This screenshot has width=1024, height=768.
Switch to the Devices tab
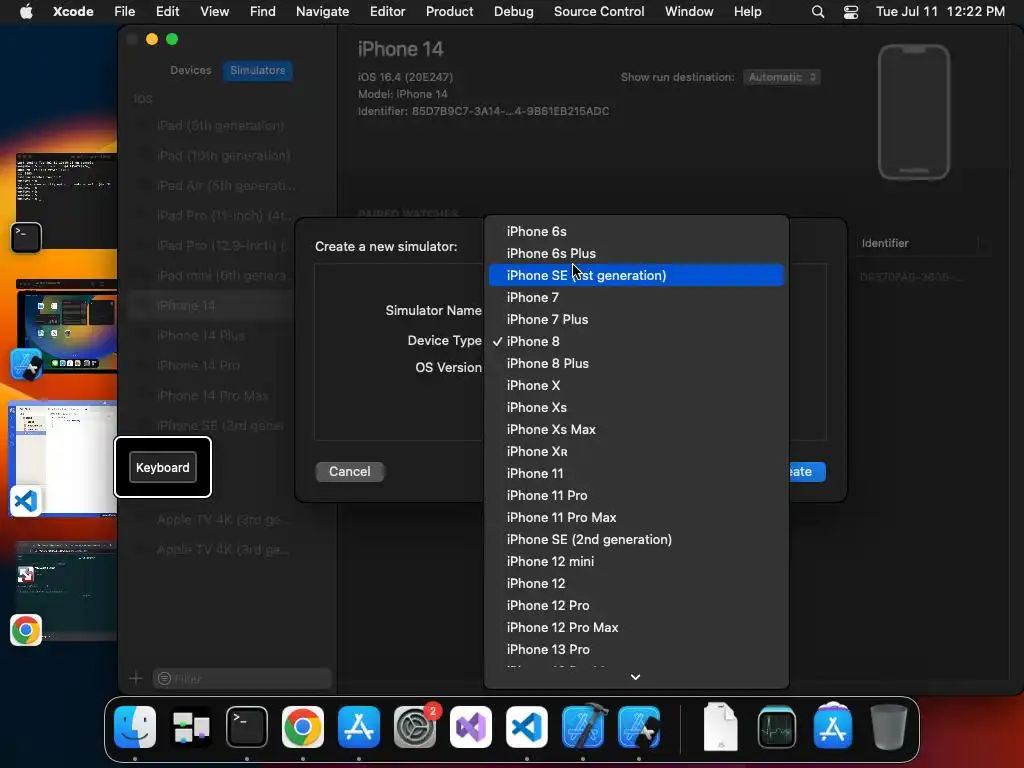[191, 70]
